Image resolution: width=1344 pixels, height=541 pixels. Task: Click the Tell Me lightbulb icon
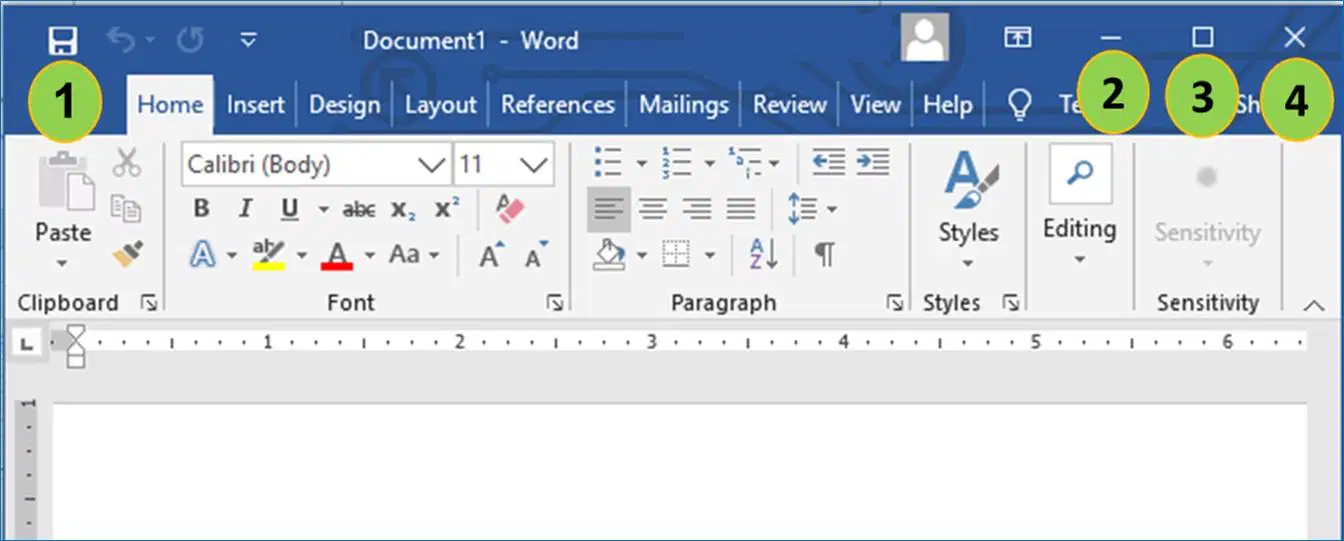coord(1018,105)
